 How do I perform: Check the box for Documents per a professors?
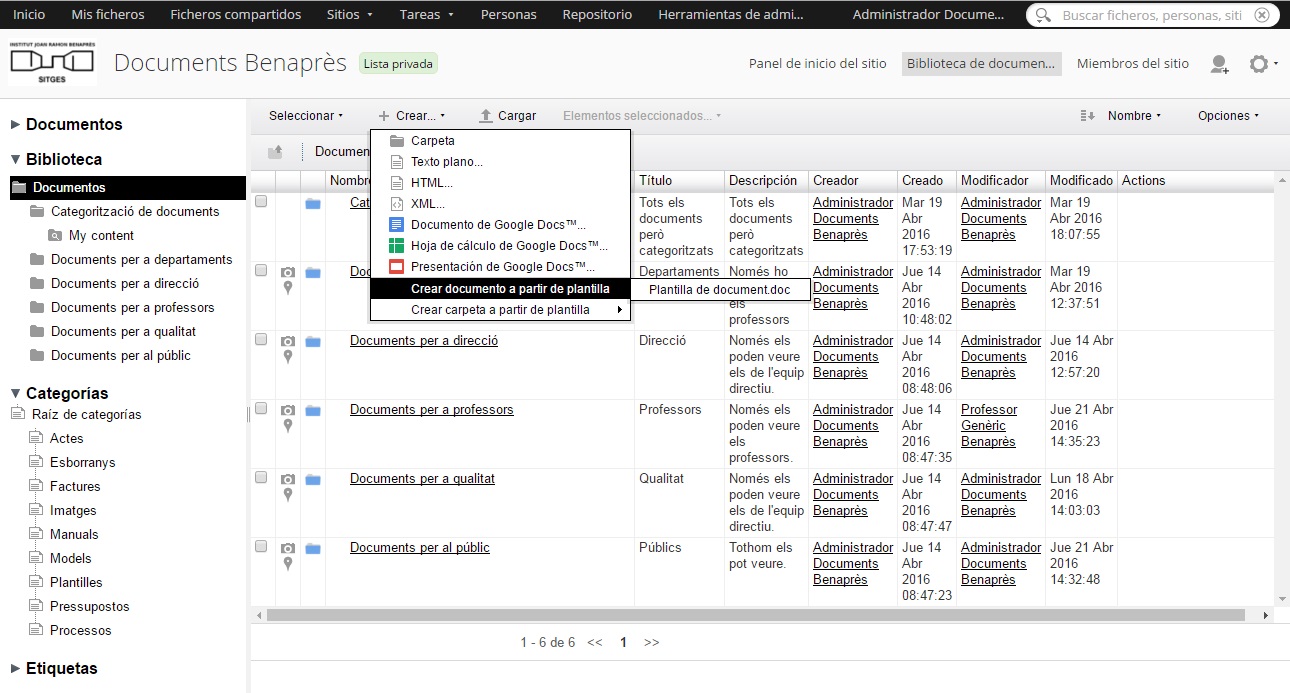[261, 408]
